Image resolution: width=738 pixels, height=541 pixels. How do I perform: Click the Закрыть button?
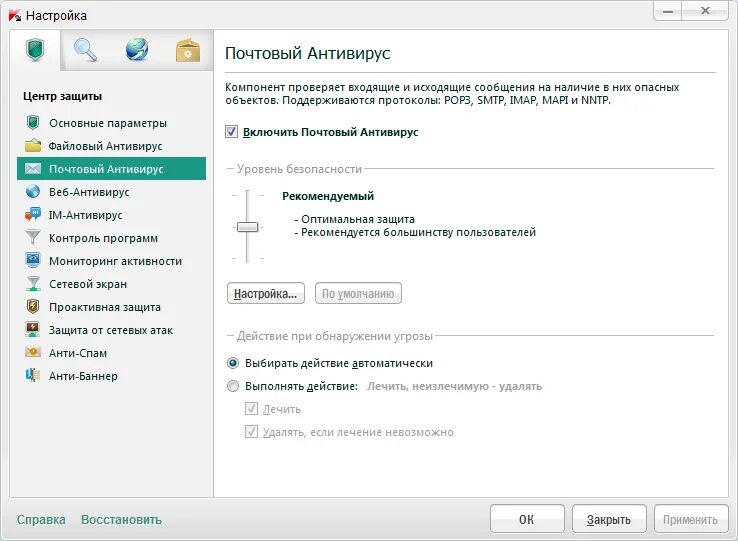pyautogui.click(x=609, y=519)
